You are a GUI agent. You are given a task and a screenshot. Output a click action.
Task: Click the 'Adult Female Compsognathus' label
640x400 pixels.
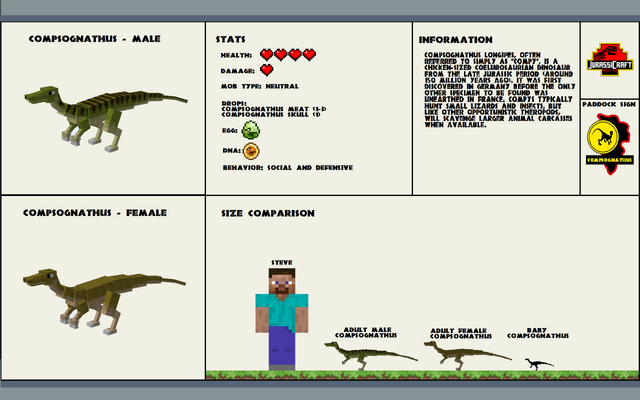coord(460,333)
